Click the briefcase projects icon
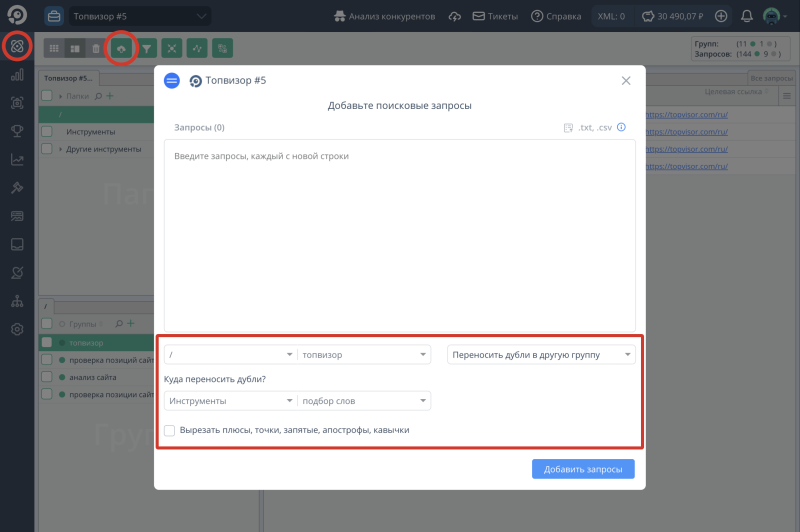 click(54, 16)
